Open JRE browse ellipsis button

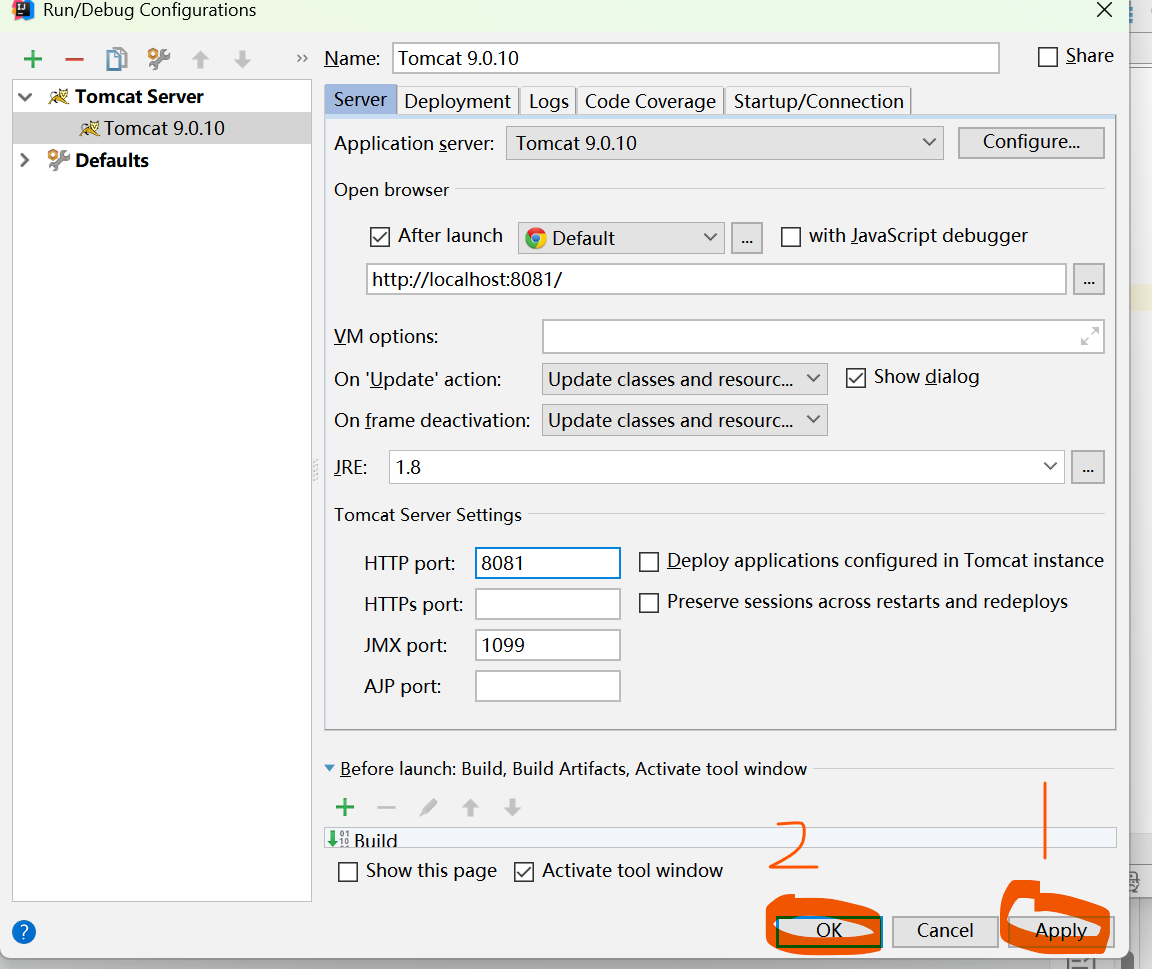click(x=1087, y=467)
